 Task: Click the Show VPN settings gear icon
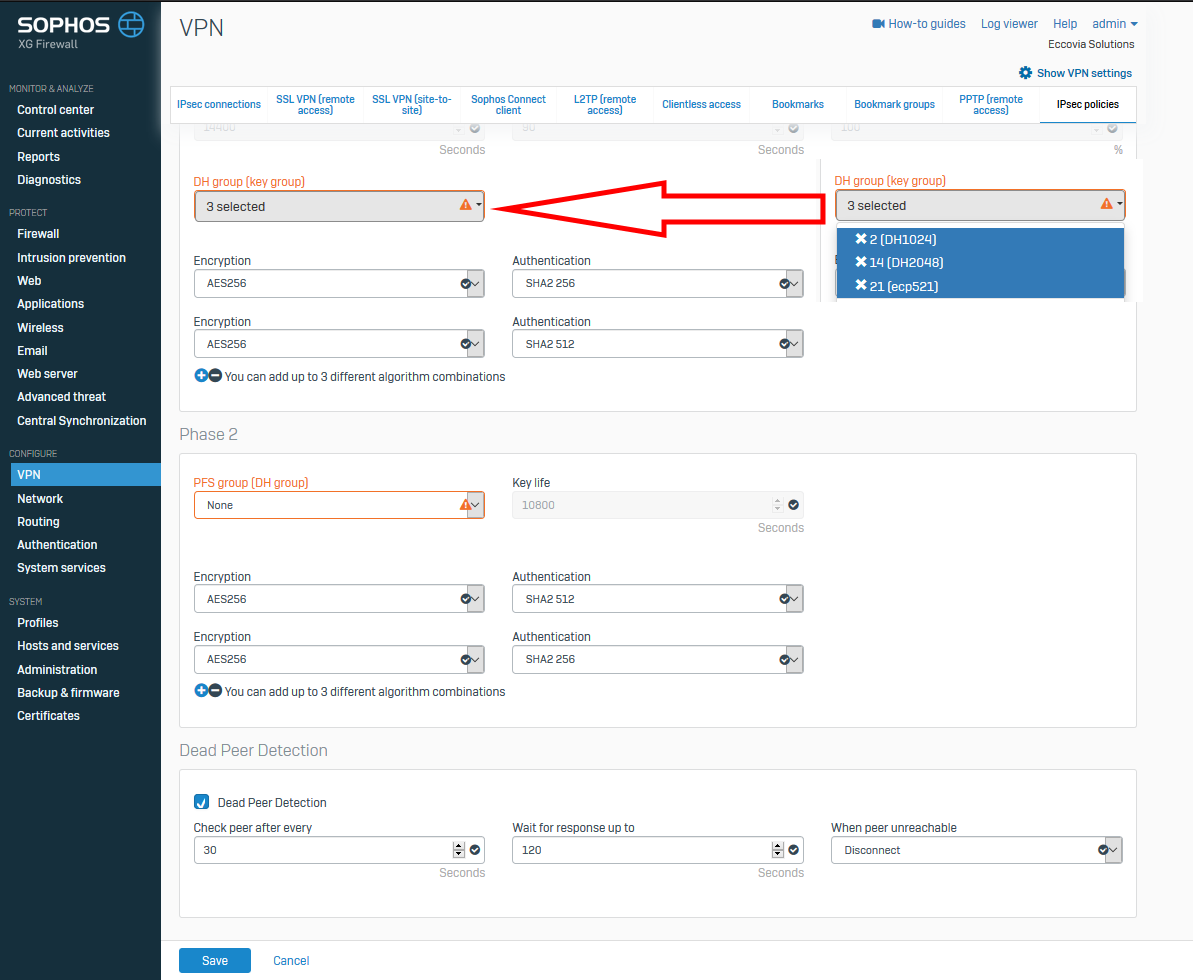[1025, 73]
